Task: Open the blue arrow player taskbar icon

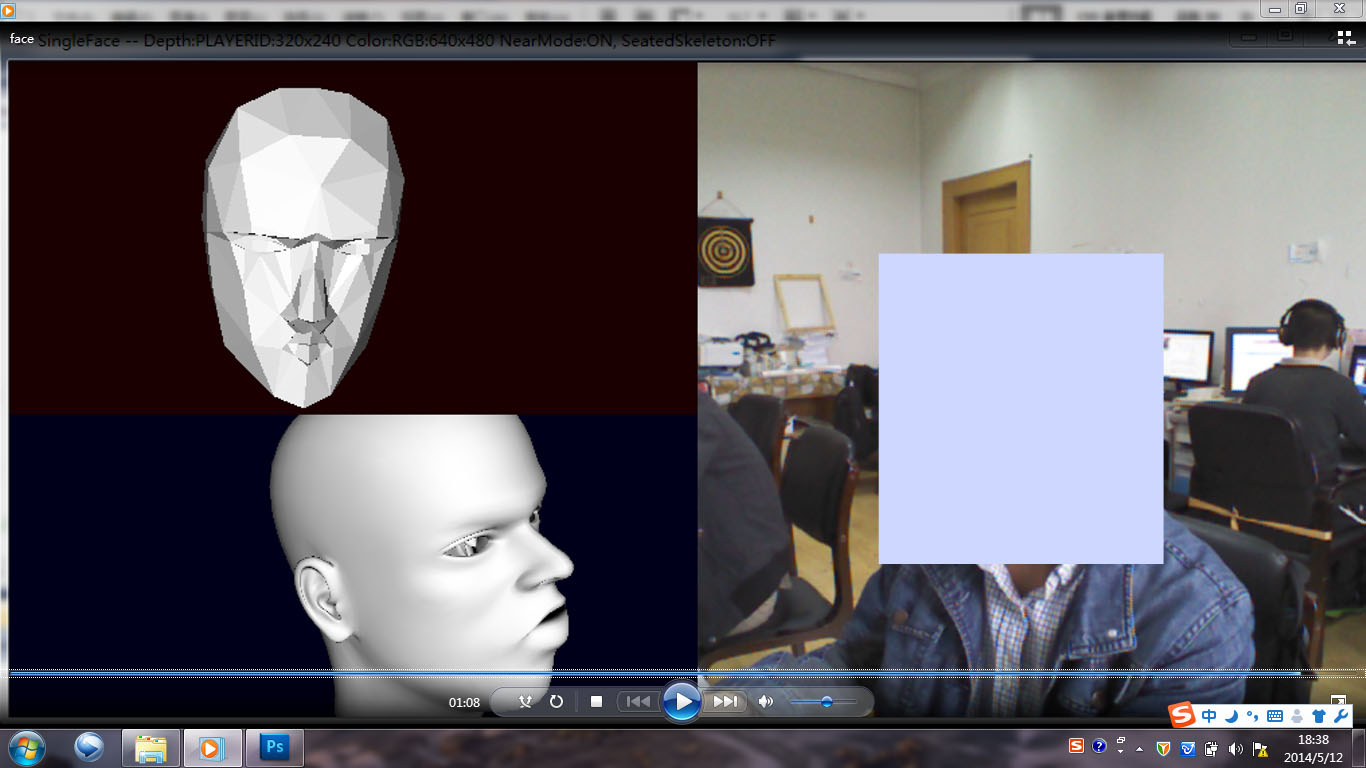Action: point(89,748)
